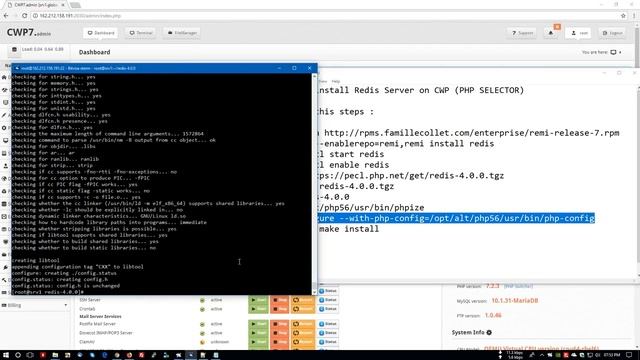Click the SSH Server active status icon

point(202,300)
